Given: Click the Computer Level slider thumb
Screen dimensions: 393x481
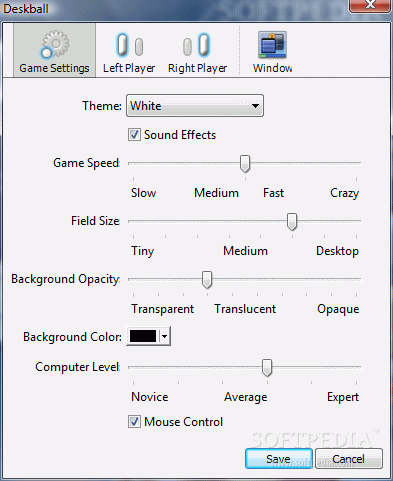Looking at the screenshot, I should coord(267,368).
